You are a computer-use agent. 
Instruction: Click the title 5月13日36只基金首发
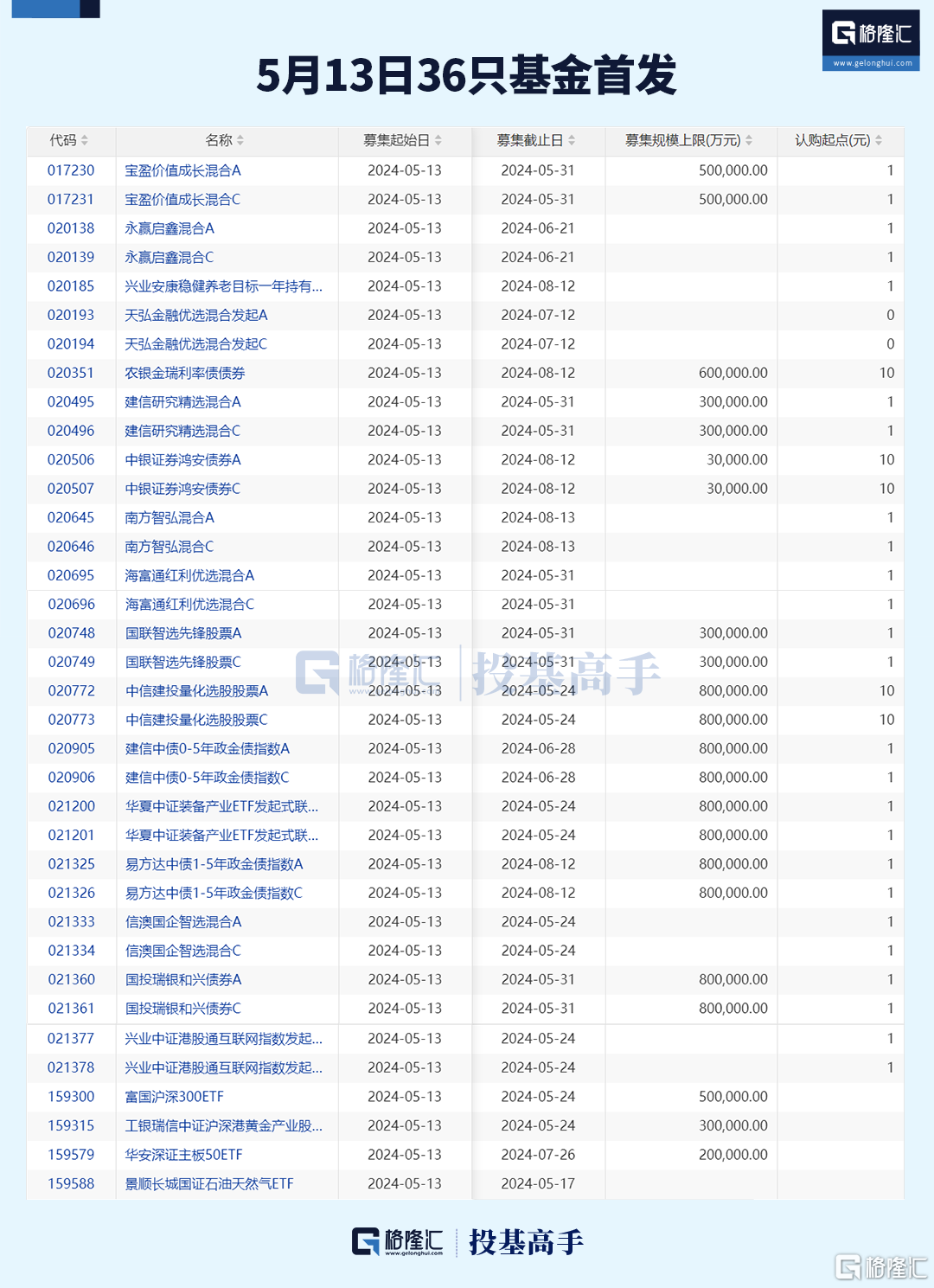(467, 75)
